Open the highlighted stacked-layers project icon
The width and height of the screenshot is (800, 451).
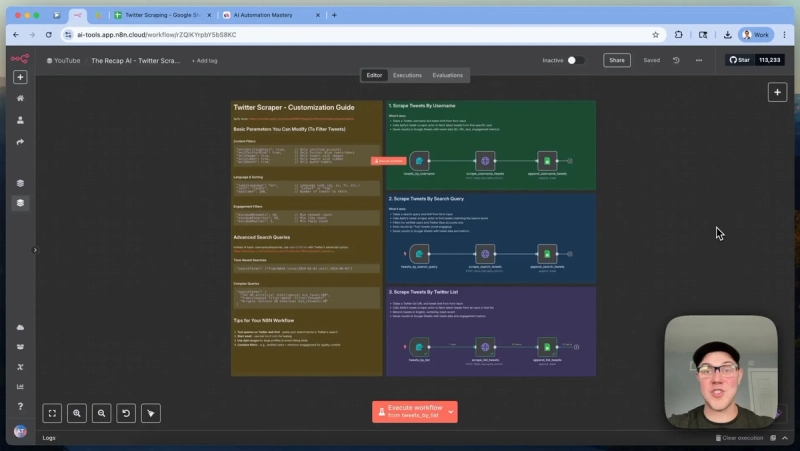coord(20,203)
